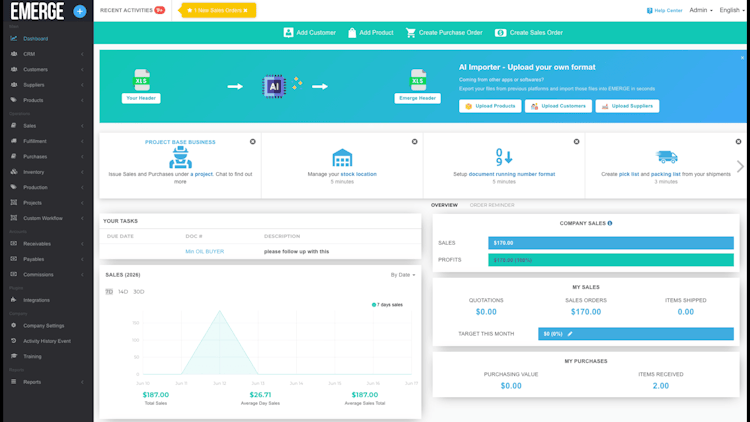Dismiss the document running number card
Screen dimensions: 750x422
click(x=576, y=142)
